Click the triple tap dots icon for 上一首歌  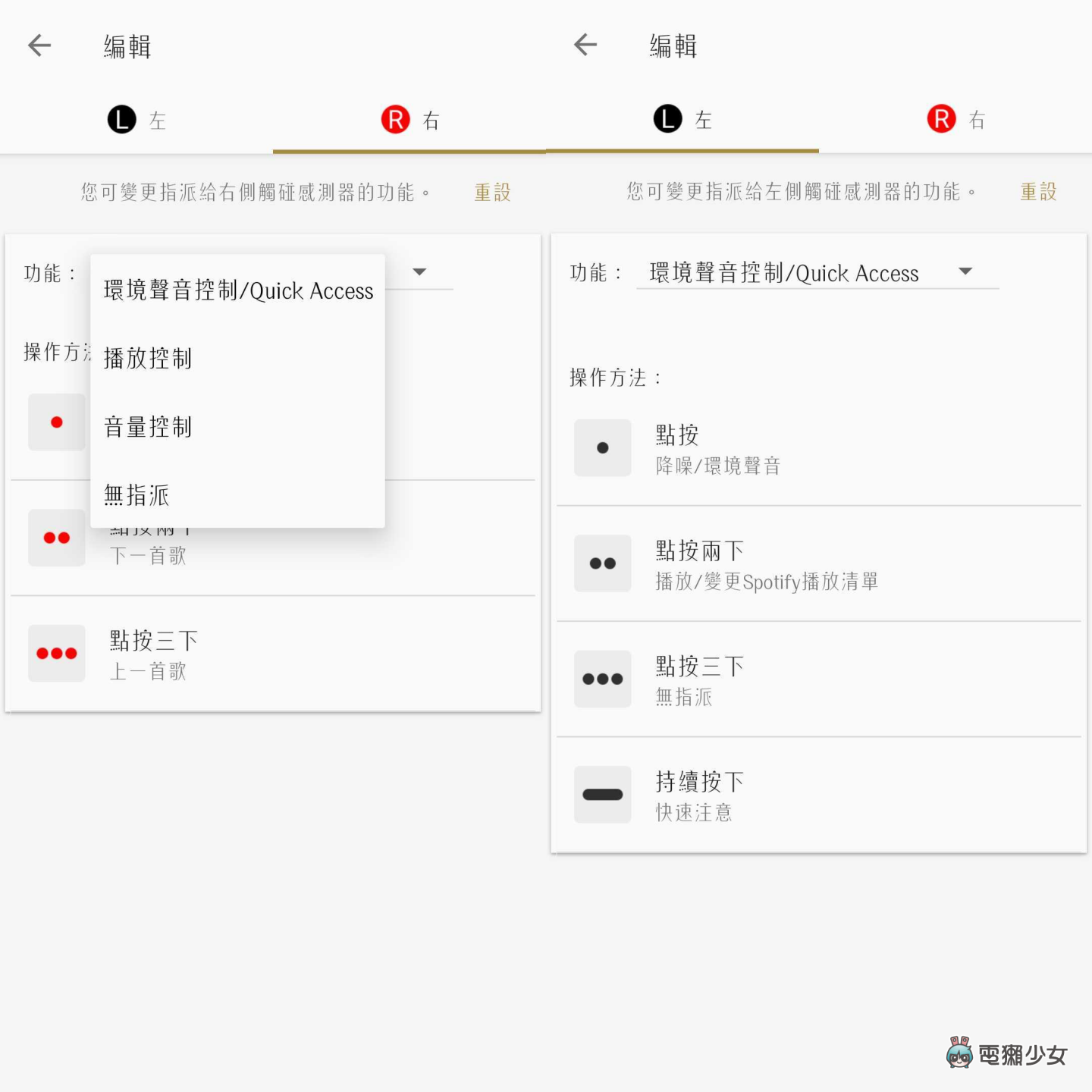(x=56, y=653)
